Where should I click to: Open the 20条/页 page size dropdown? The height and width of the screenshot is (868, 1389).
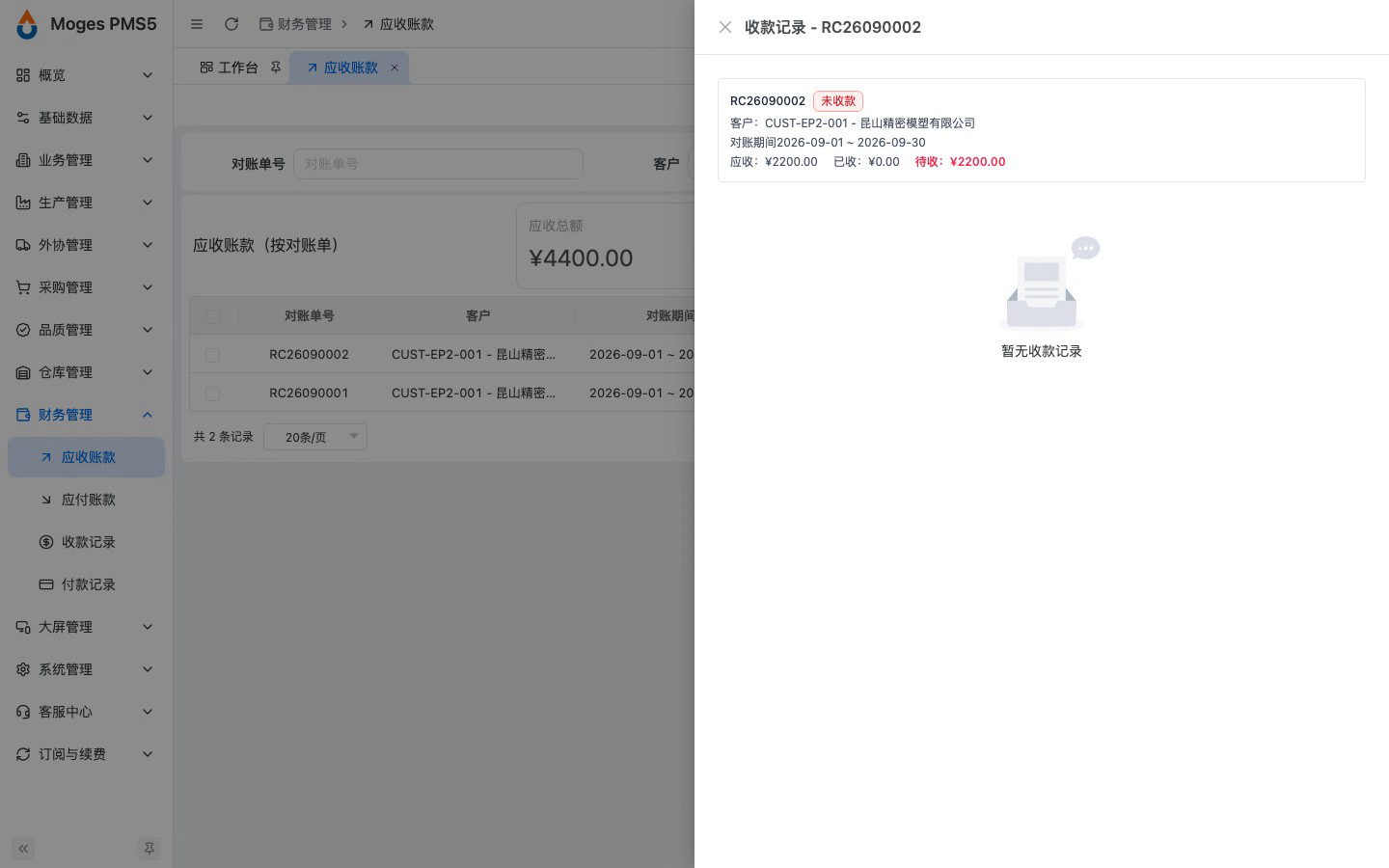(x=315, y=437)
